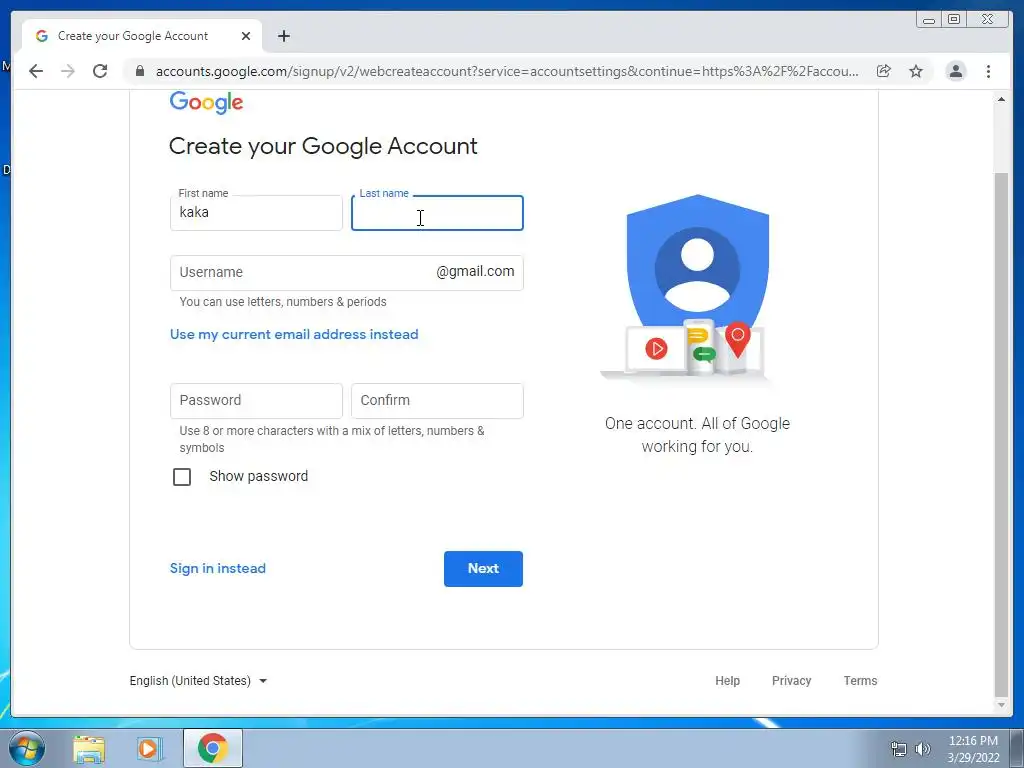1024x768 pixels.
Task: Open the Windows Start menu
Action: (x=27, y=748)
